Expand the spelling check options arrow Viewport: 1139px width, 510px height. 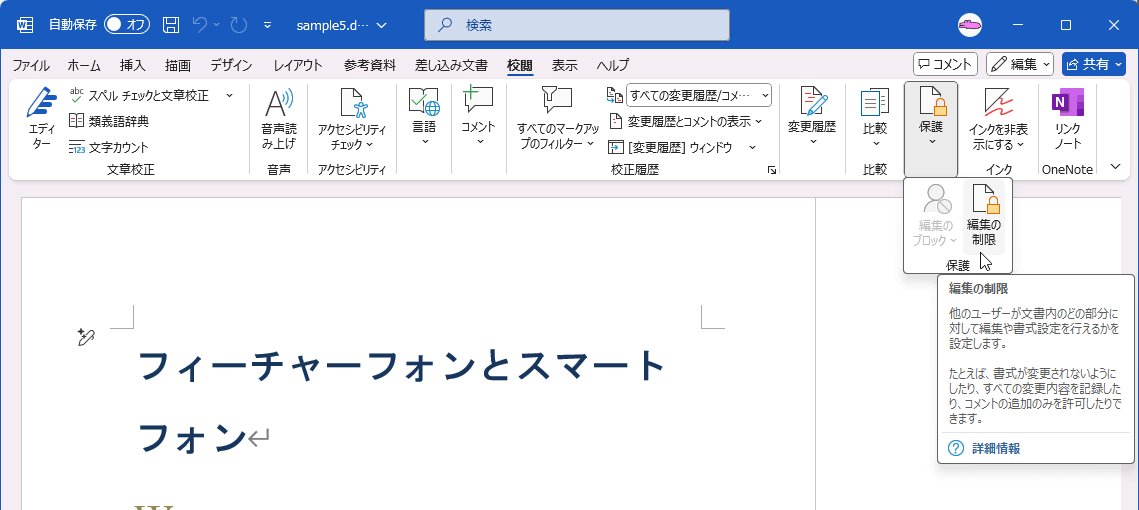coord(229,95)
